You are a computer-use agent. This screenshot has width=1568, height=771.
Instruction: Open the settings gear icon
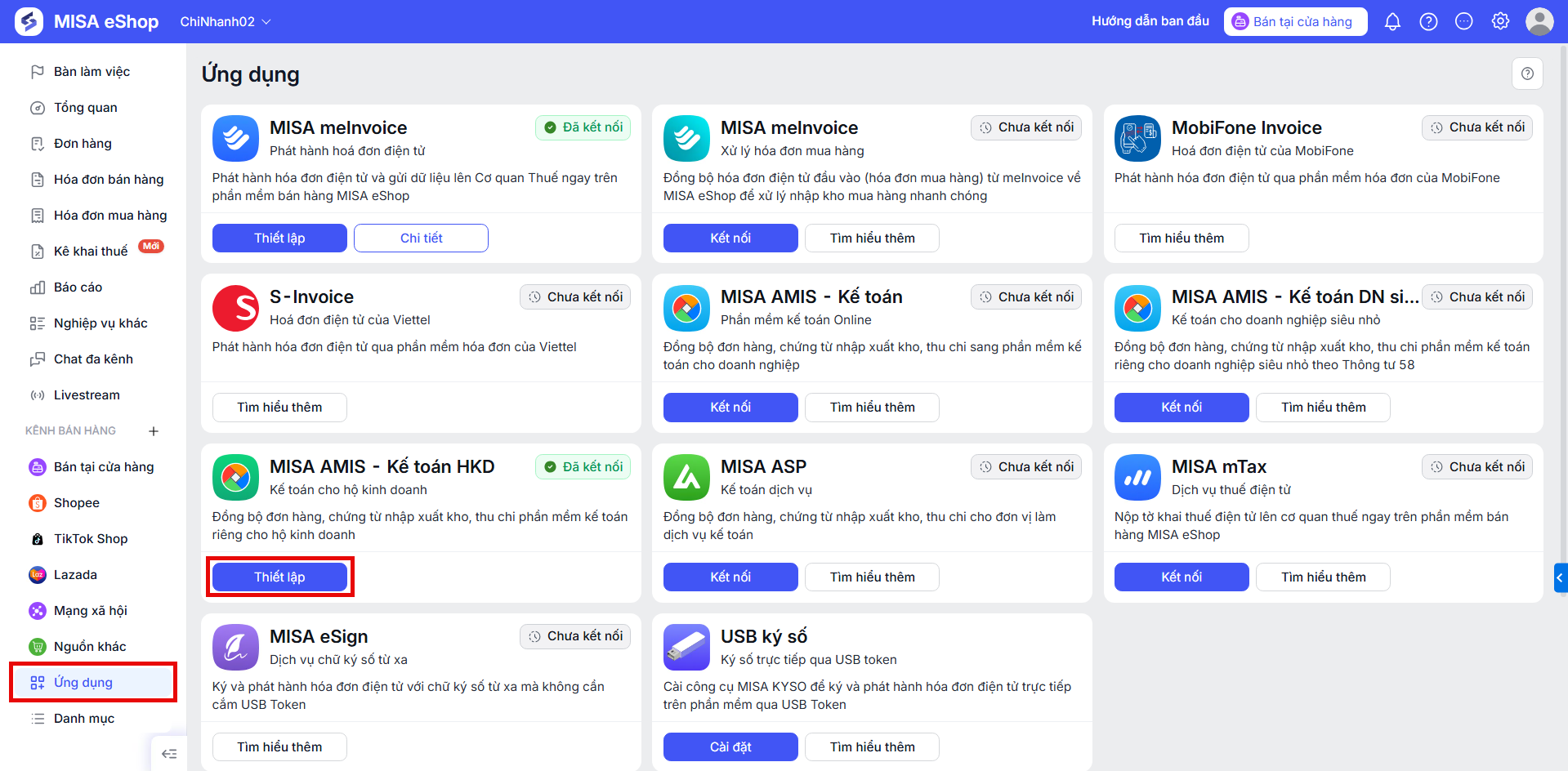pyautogui.click(x=1500, y=21)
